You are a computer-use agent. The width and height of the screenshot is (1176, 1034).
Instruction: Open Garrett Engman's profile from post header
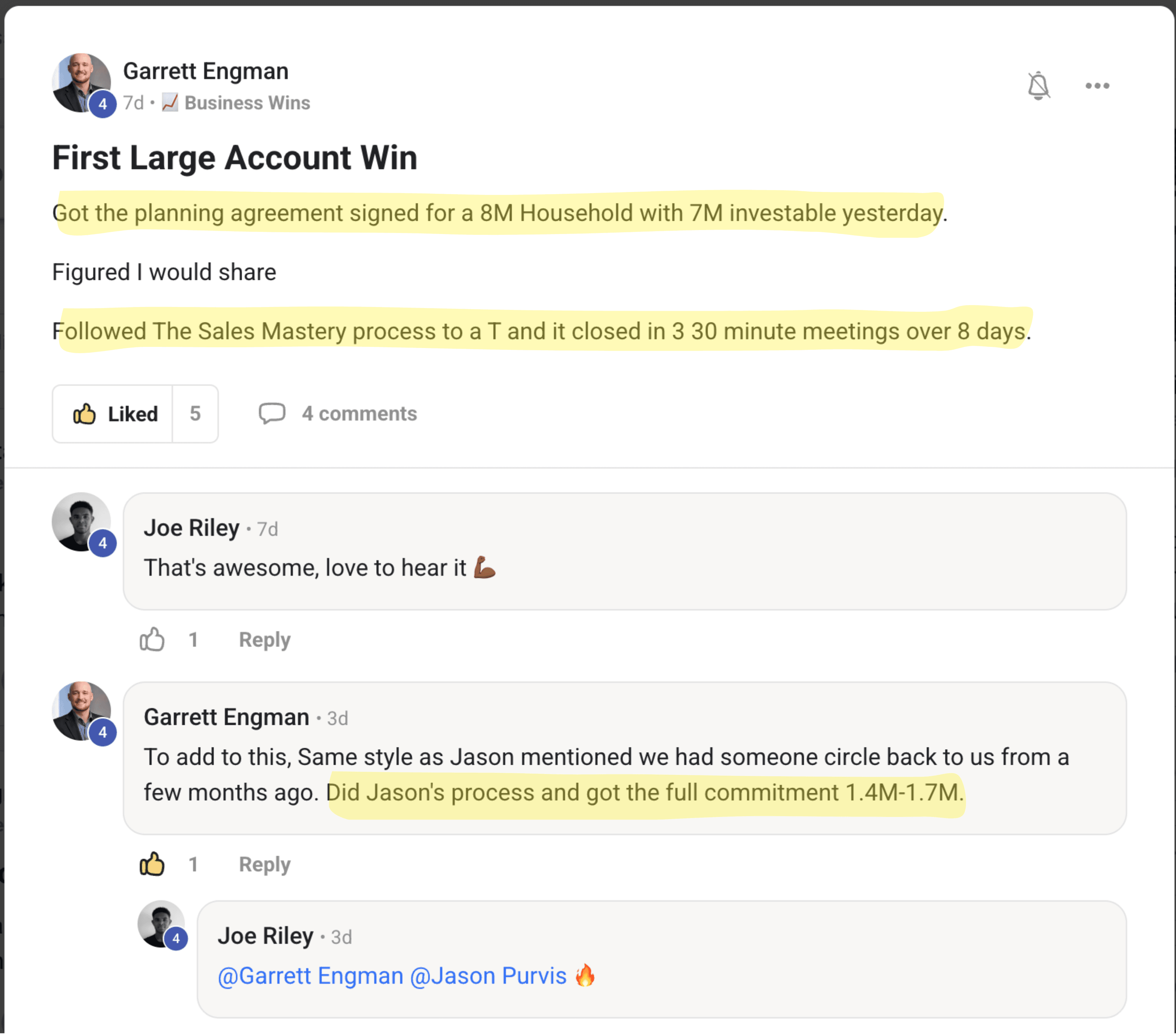206,71
